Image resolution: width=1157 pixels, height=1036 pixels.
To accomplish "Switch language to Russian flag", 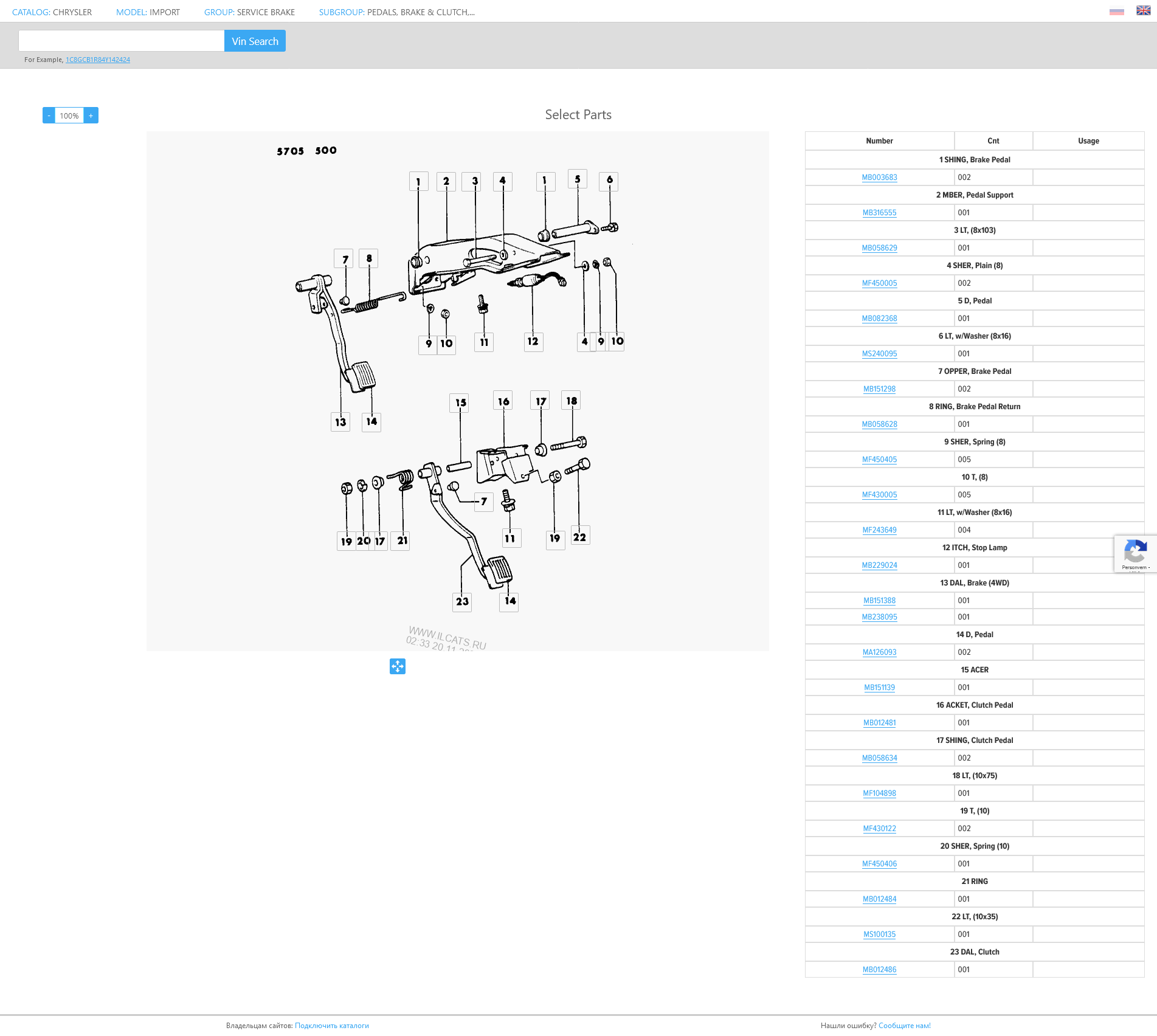I will click(x=1116, y=12).
